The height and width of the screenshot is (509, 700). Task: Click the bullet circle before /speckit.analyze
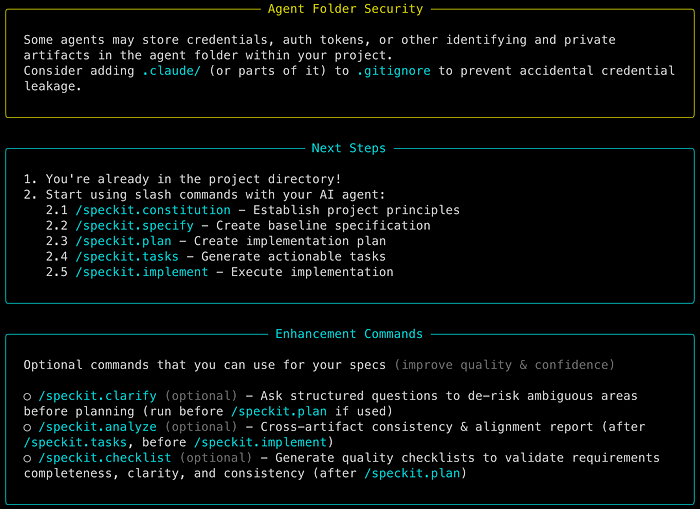coord(27,427)
